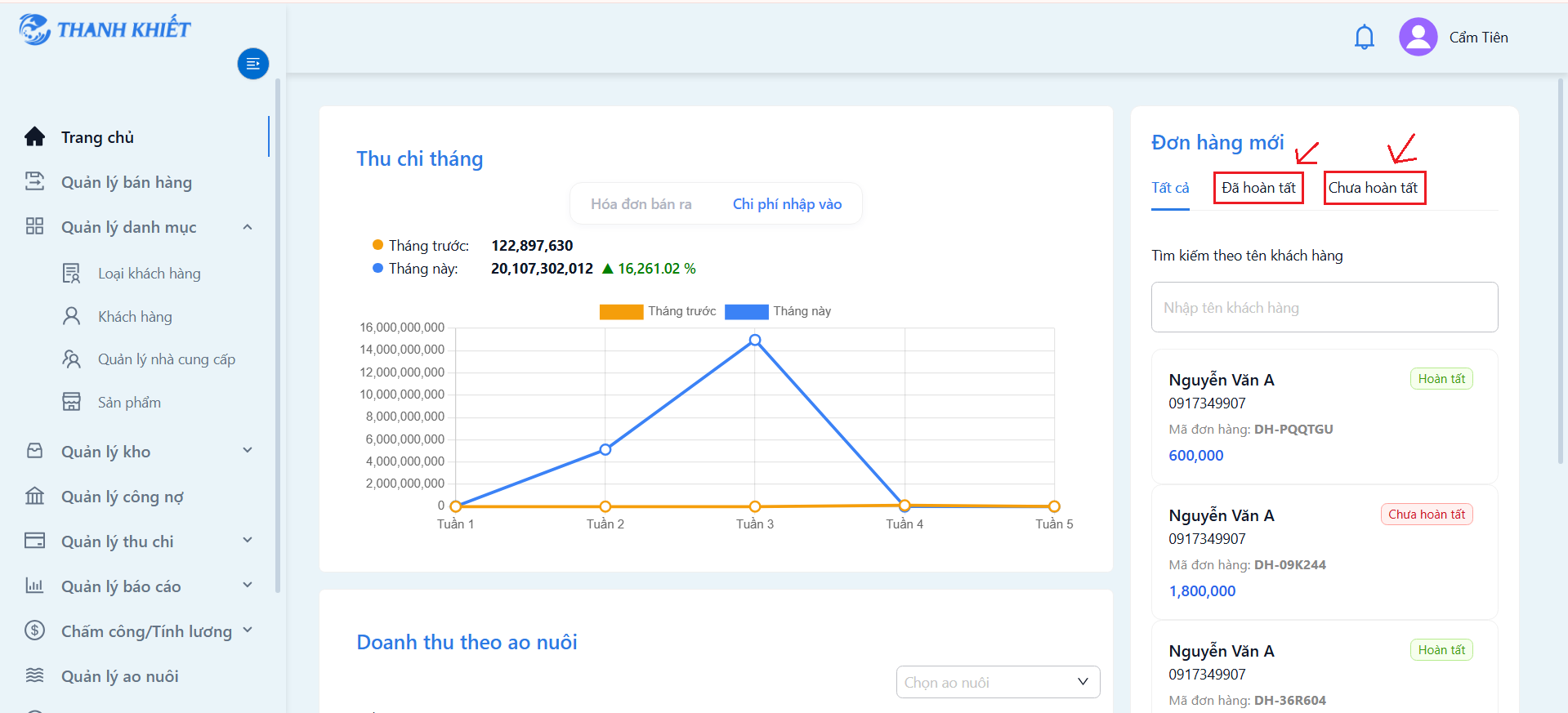Expand Quản lý kho chevron
This screenshot has height=713, width=1568.
[248, 451]
